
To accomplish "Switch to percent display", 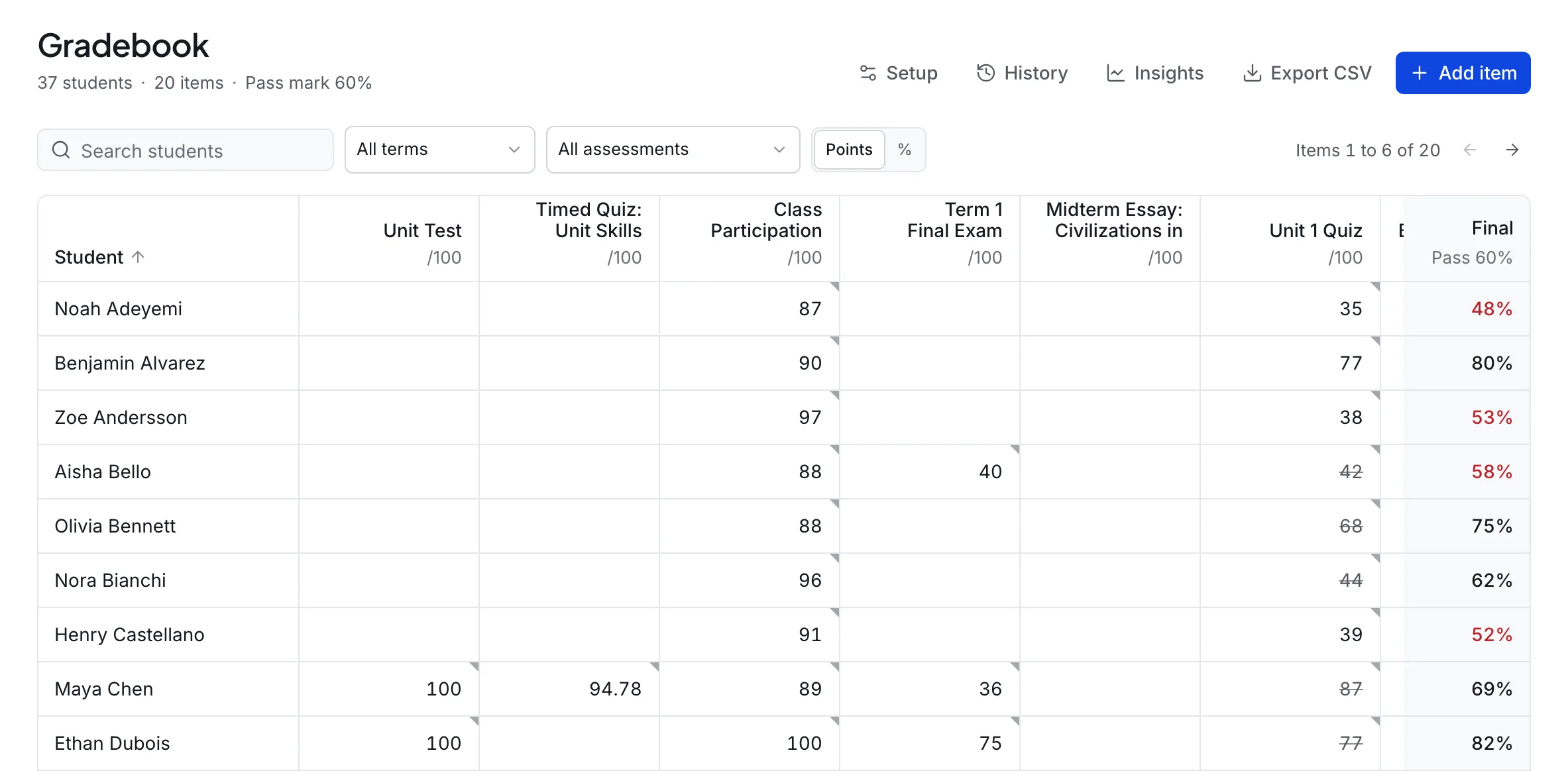I will click(905, 150).
